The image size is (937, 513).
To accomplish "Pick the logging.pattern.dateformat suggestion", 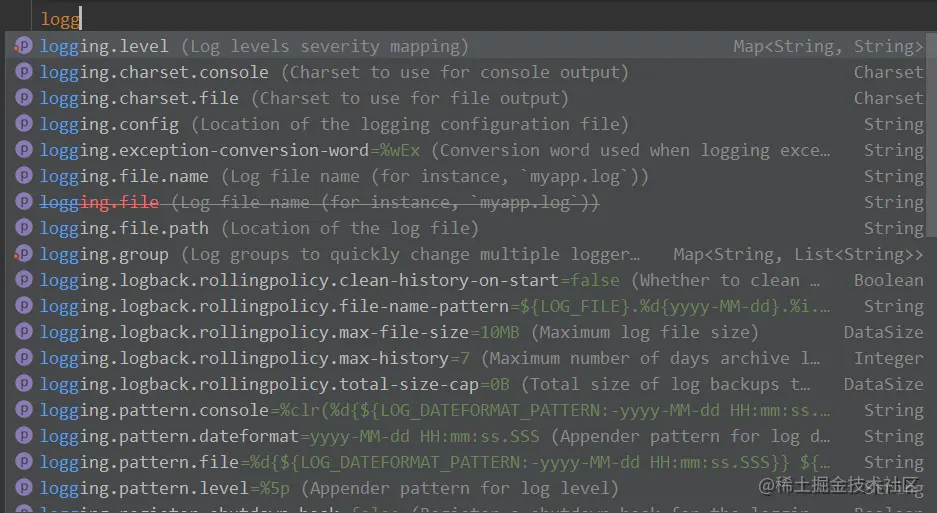I will pyautogui.click(x=467, y=436).
